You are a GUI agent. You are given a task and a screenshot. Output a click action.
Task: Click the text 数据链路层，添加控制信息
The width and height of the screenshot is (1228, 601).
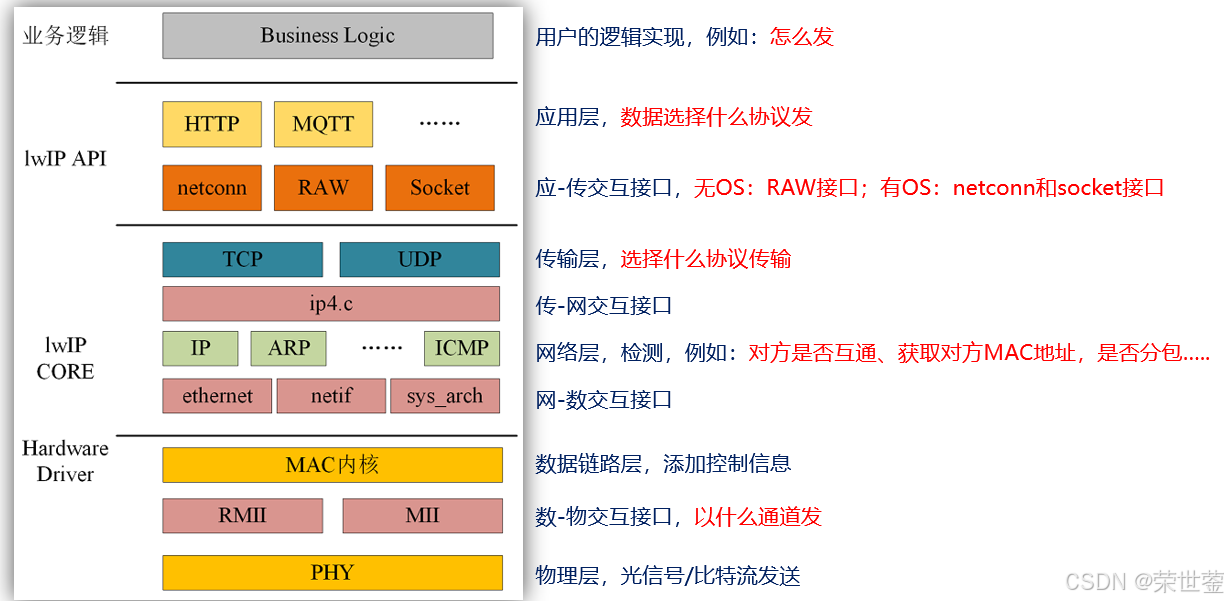click(663, 463)
